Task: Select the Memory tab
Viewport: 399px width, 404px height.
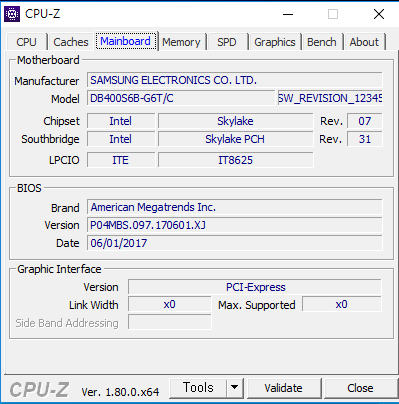Action: [181, 42]
